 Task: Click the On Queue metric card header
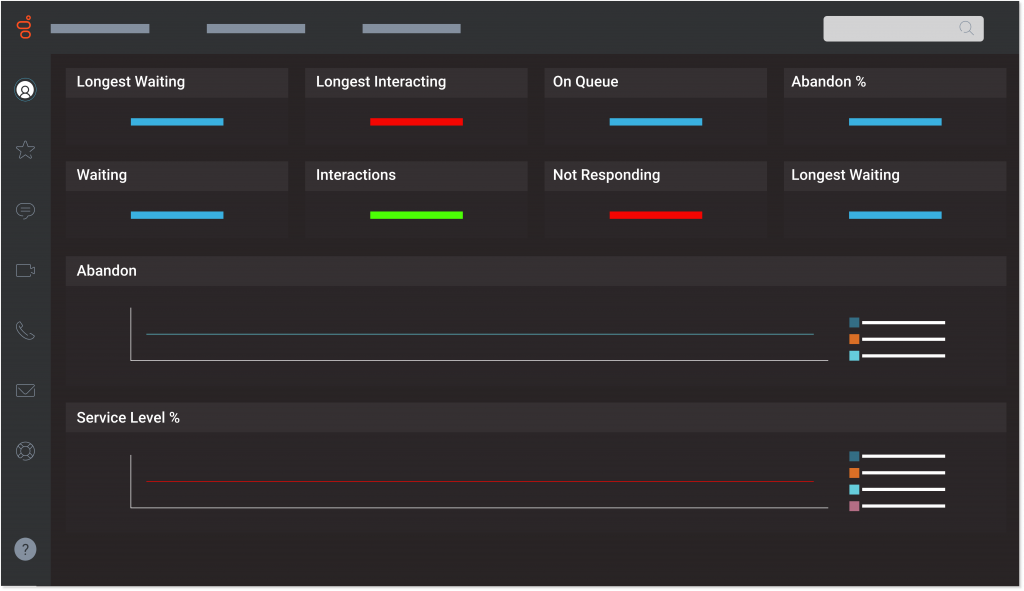(655, 82)
